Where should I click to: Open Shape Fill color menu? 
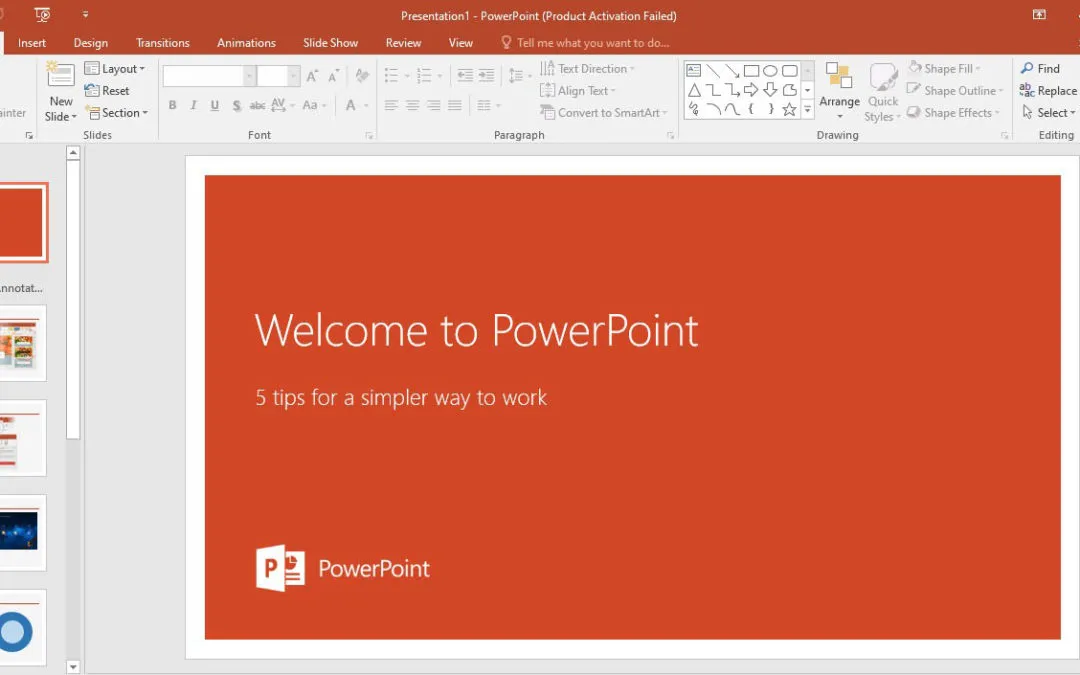944,68
